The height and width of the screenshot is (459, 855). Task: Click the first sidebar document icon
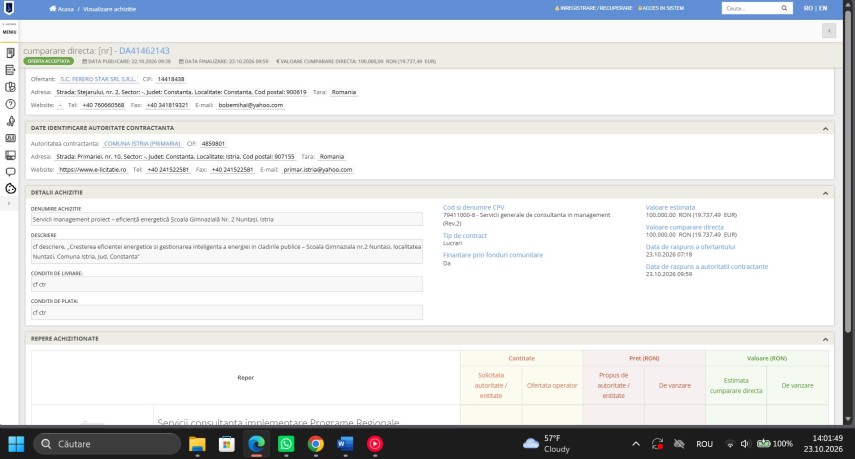[10, 53]
